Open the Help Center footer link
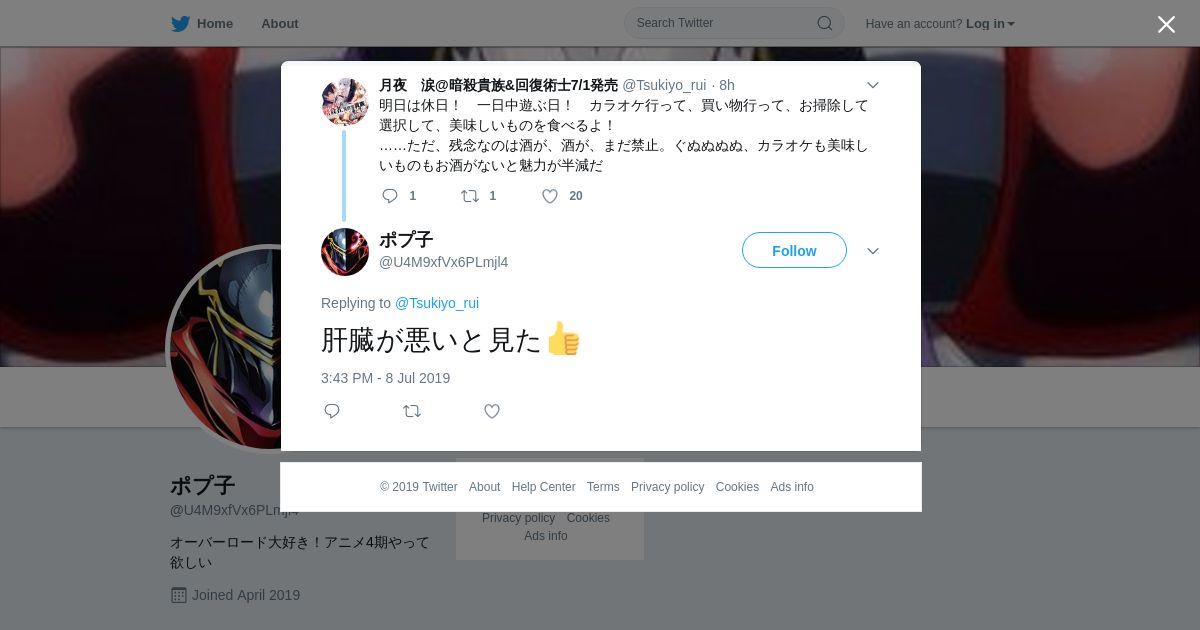1200x630 pixels. [x=543, y=487]
